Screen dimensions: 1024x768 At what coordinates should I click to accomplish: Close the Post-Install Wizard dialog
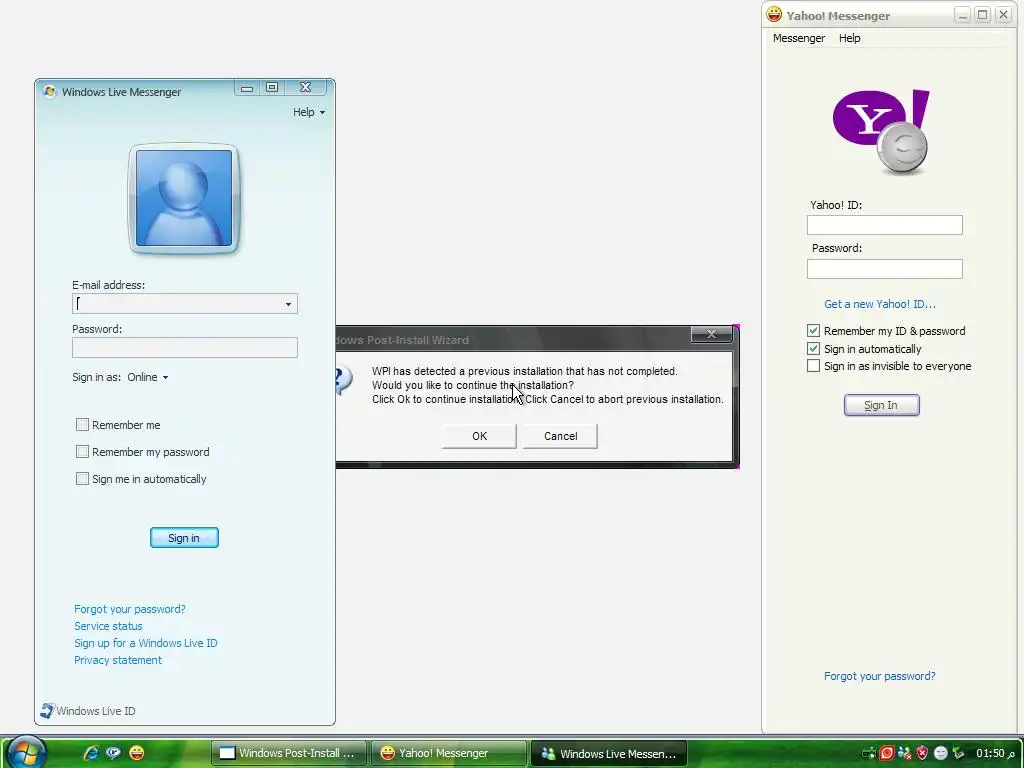click(x=711, y=334)
